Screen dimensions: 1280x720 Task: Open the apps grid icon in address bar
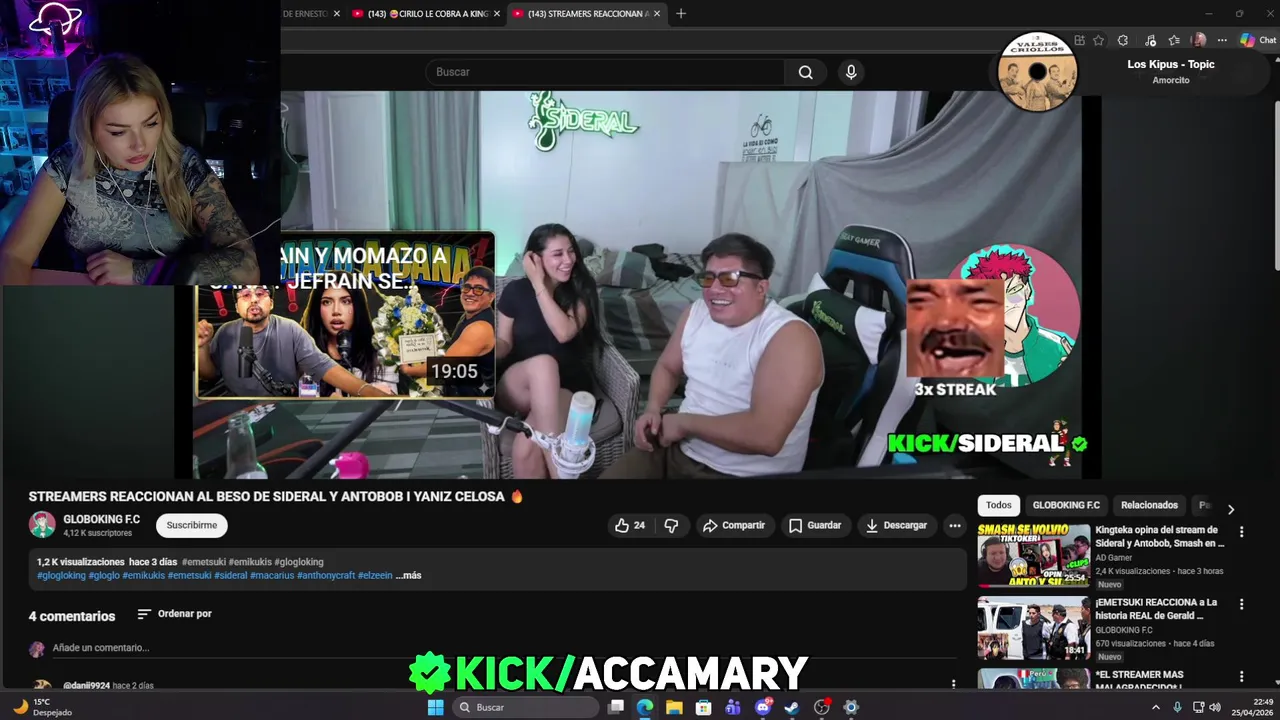click(x=1079, y=40)
